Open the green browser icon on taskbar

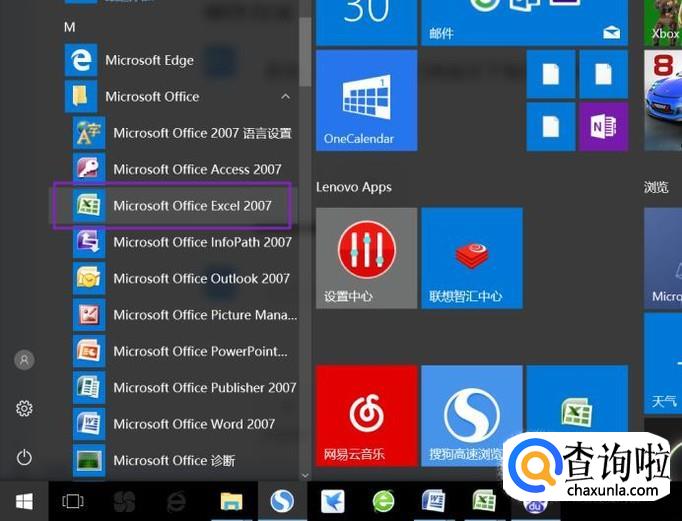[383, 501]
